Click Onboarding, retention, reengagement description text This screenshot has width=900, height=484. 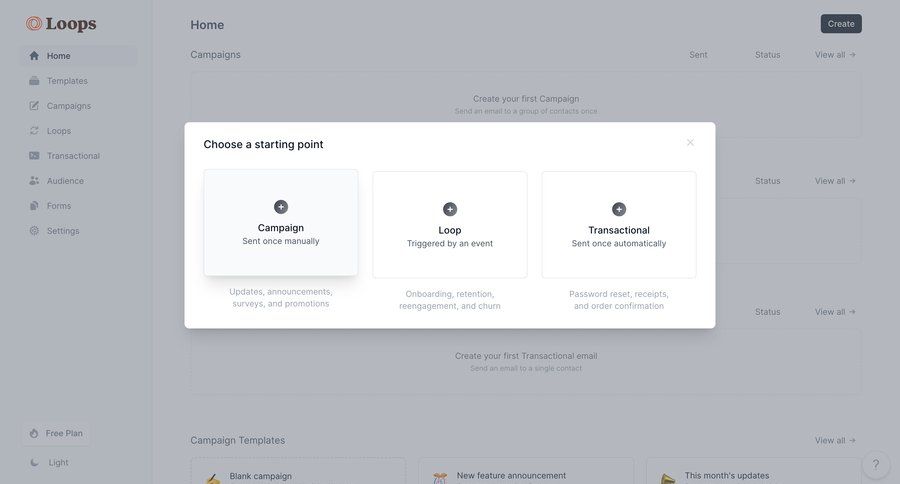(x=450, y=300)
